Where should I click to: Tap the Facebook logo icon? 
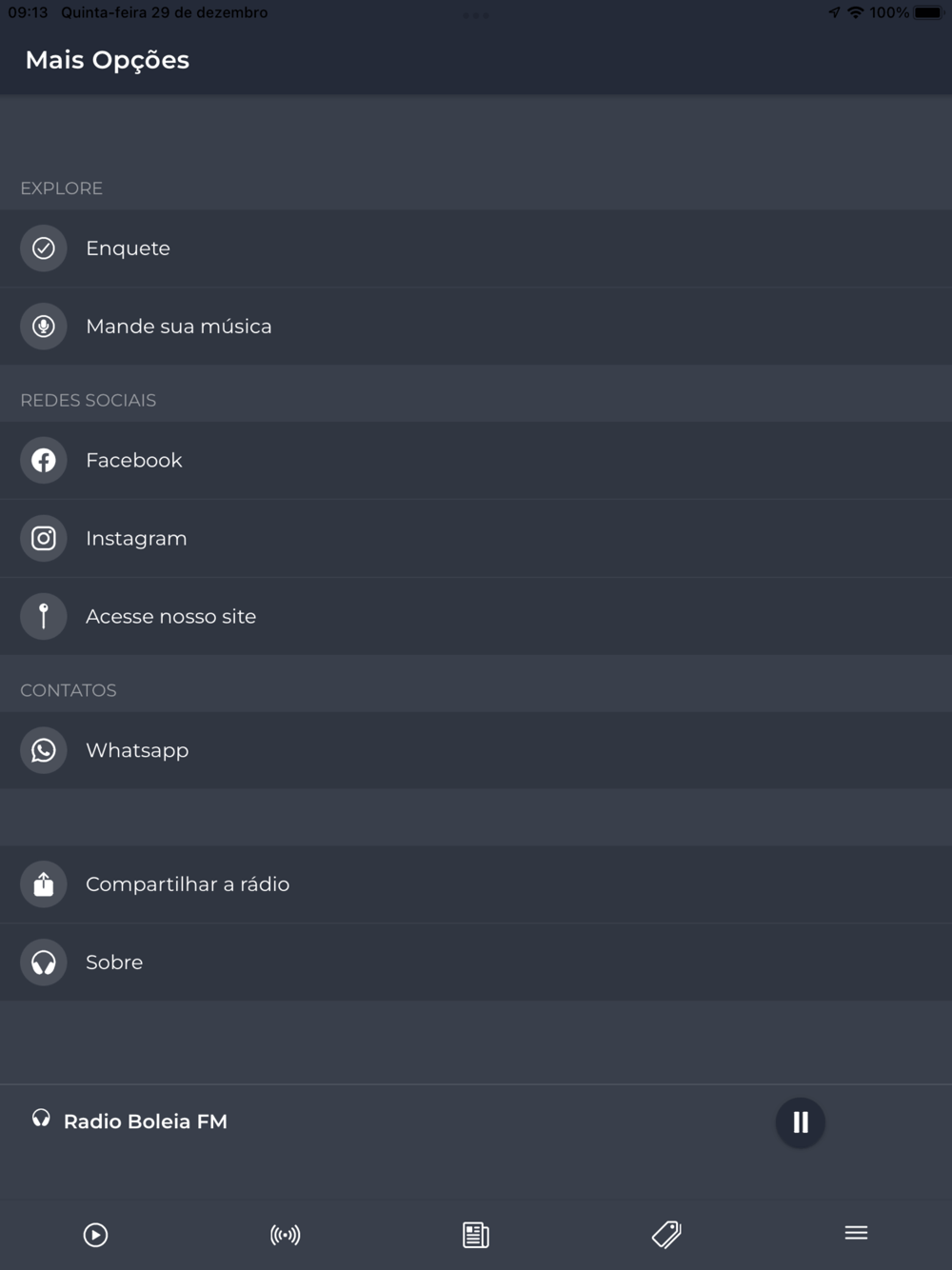coord(44,461)
